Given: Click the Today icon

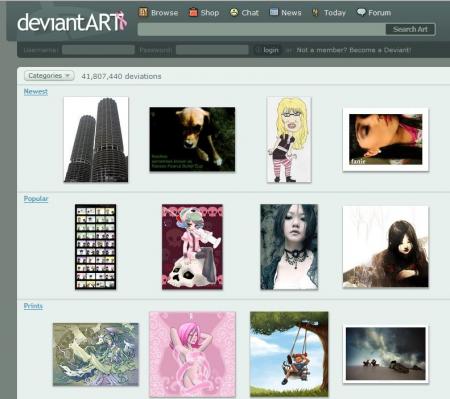Looking at the screenshot, I should pos(315,12).
